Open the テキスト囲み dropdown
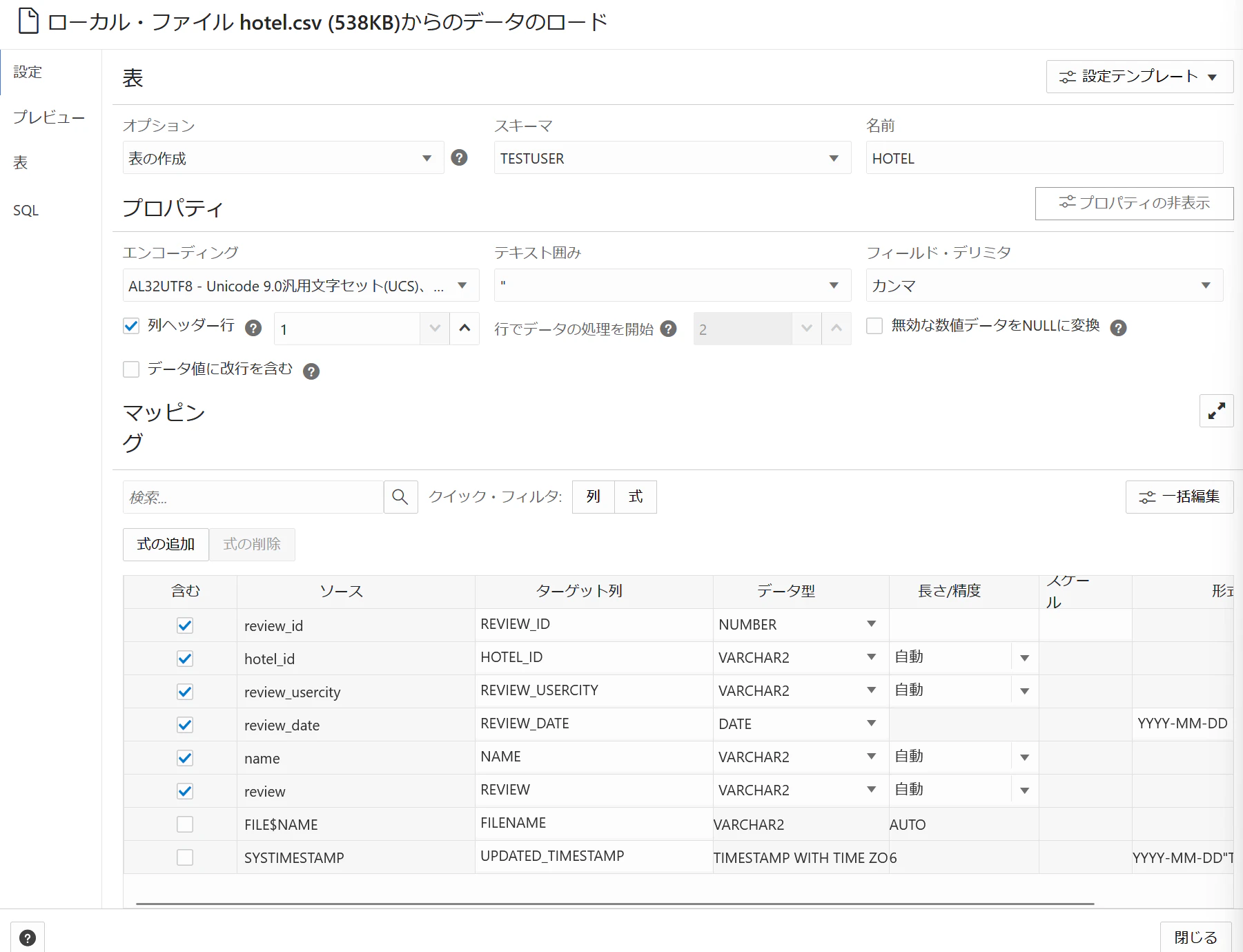Image resolution: width=1243 pixels, height=952 pixels. point(672,285)
